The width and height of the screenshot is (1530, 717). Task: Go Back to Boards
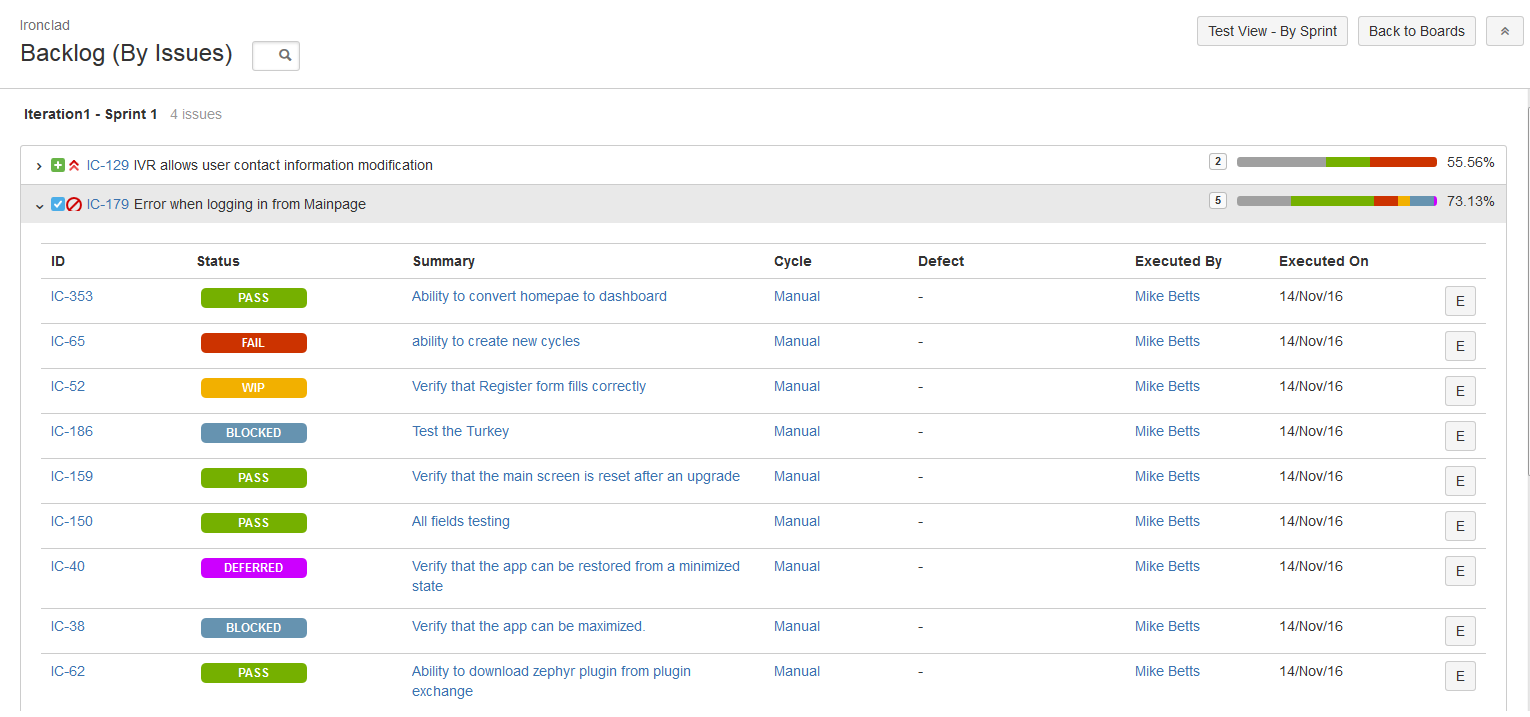coord(1416,31)
